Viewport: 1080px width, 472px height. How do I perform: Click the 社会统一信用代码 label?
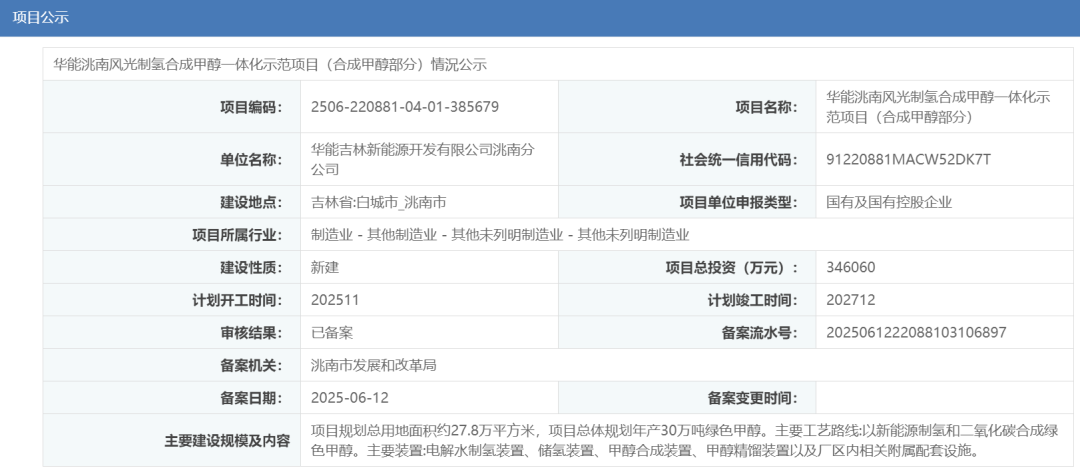[x=739, y=159]
